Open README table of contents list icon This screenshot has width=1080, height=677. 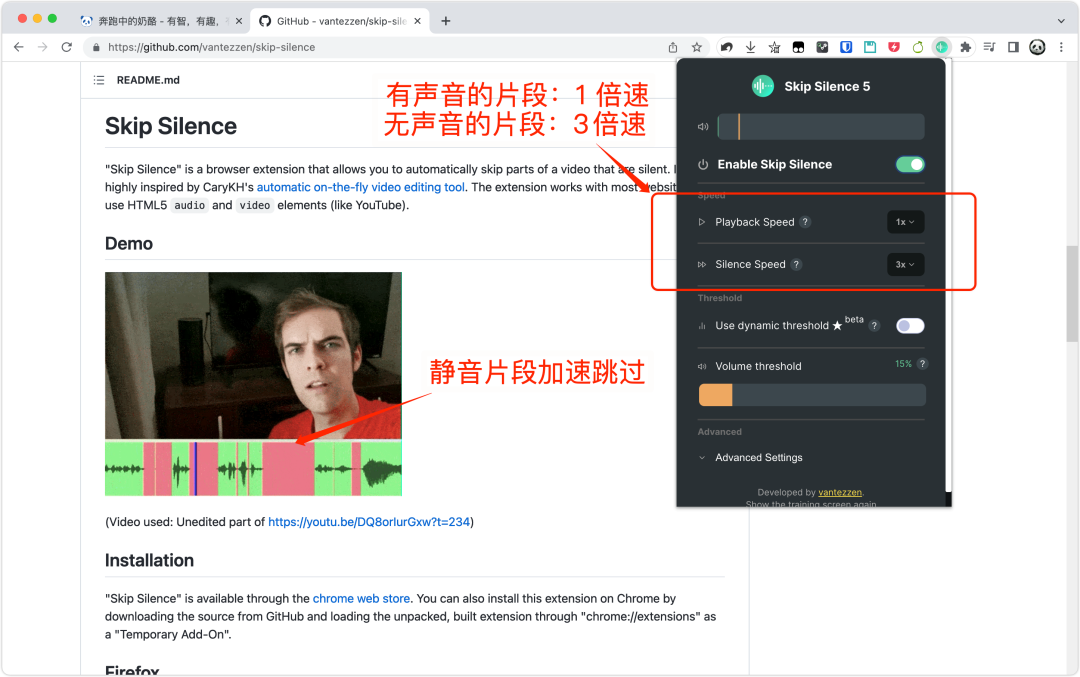[x=99, y=80]
